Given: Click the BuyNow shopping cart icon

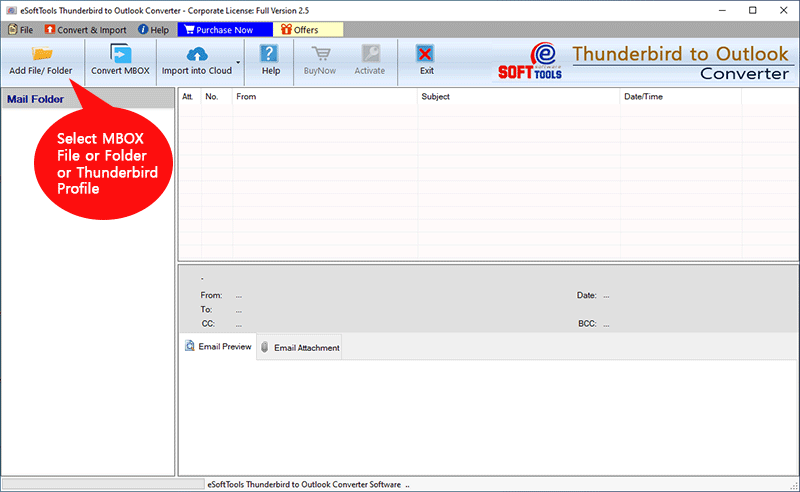Looking at the screenshot, I should pyautogui.click(x=320, y=54).
